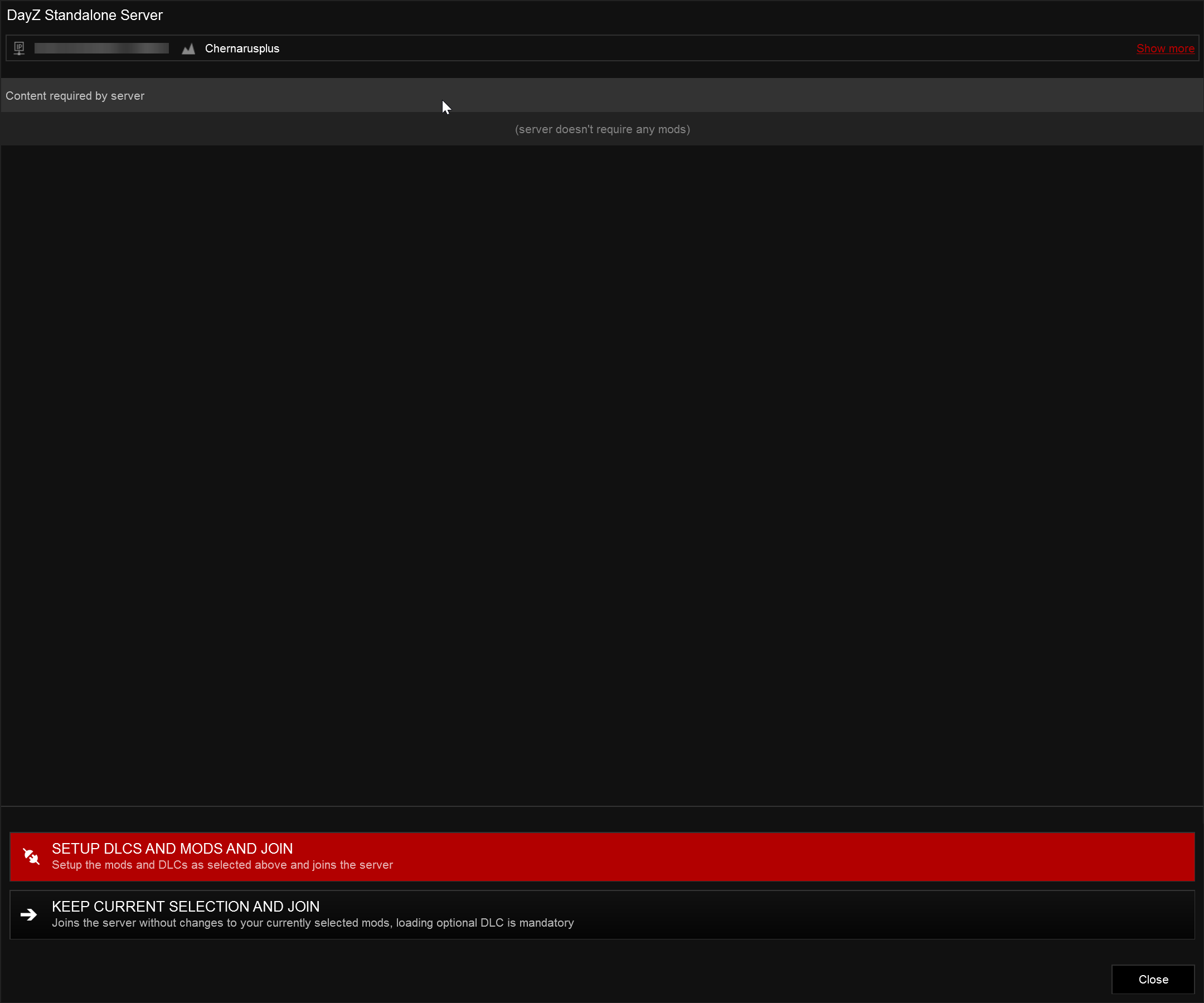Click the plug icon on the red setup button
Image resolution: width=1204 pixels, height=1003 pixels.
click(31, 857)
